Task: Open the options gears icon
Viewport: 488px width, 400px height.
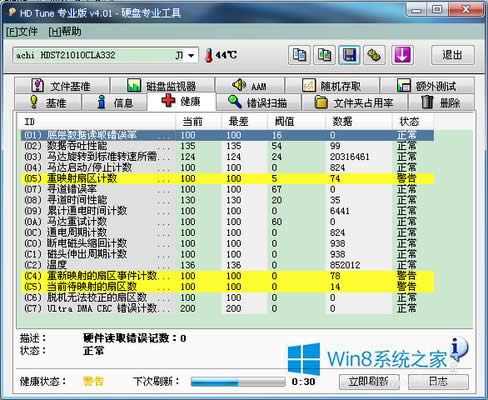Action: 374,55
